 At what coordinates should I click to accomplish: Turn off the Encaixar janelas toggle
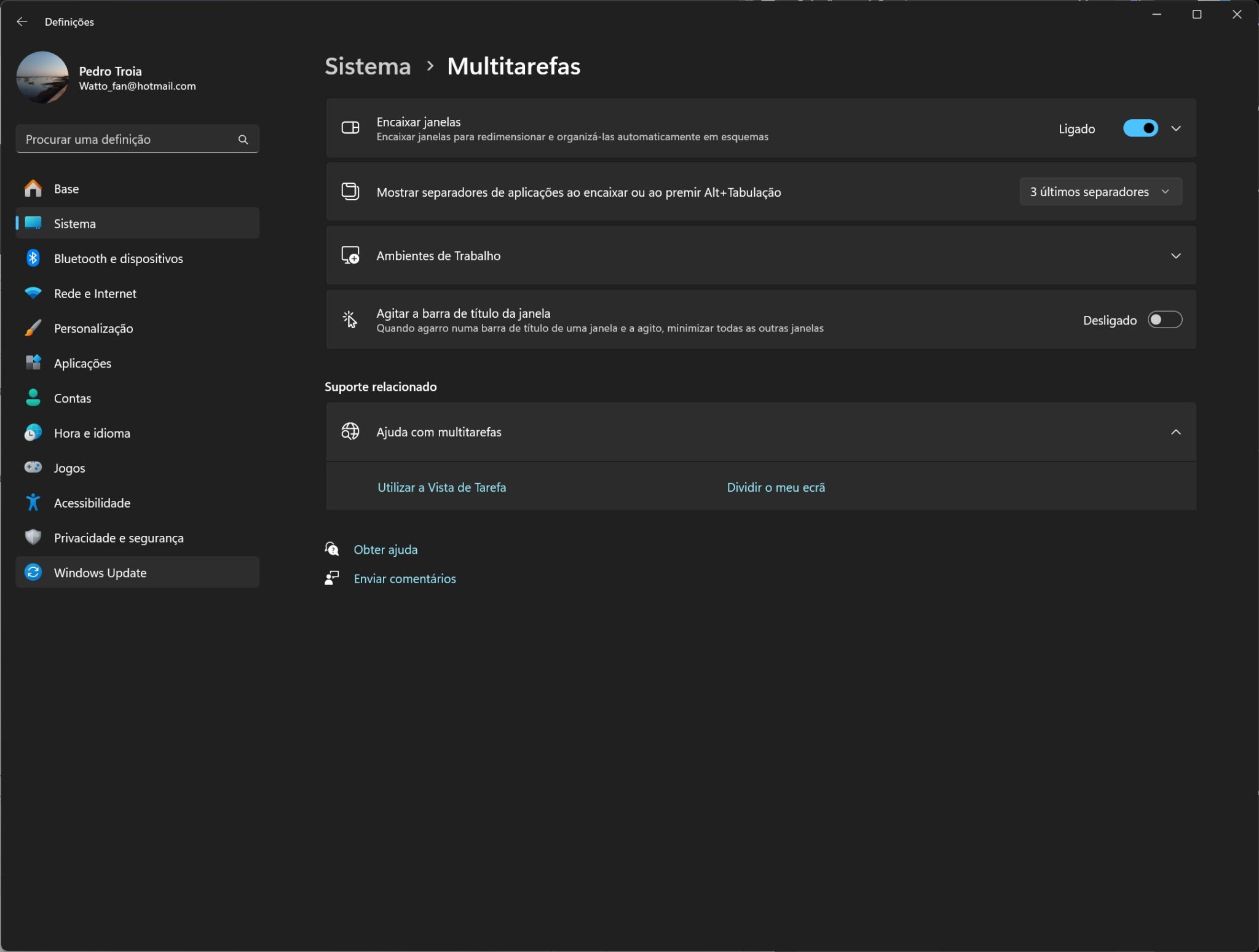(1140, 128)
